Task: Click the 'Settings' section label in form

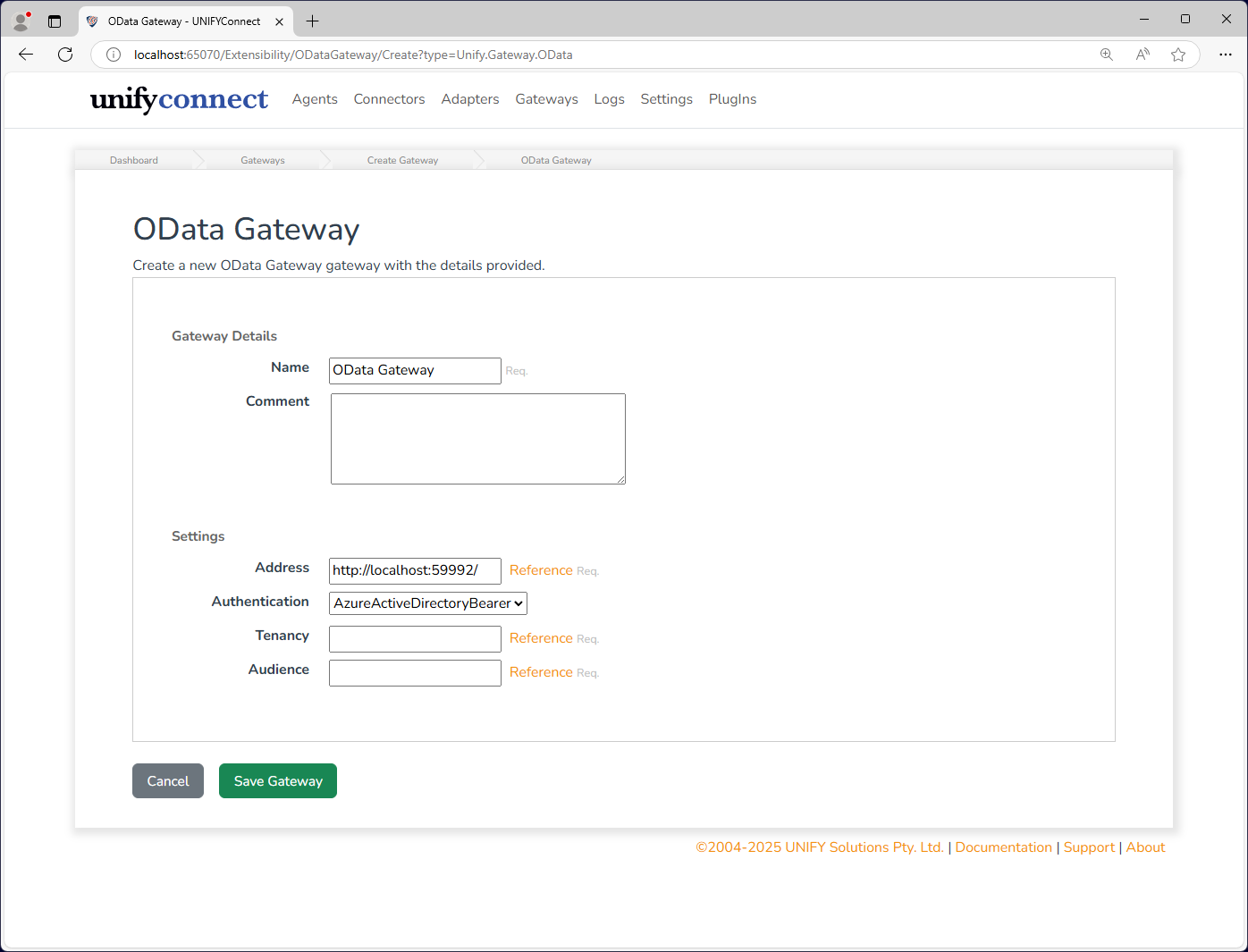Action: [x=198, y=536]
